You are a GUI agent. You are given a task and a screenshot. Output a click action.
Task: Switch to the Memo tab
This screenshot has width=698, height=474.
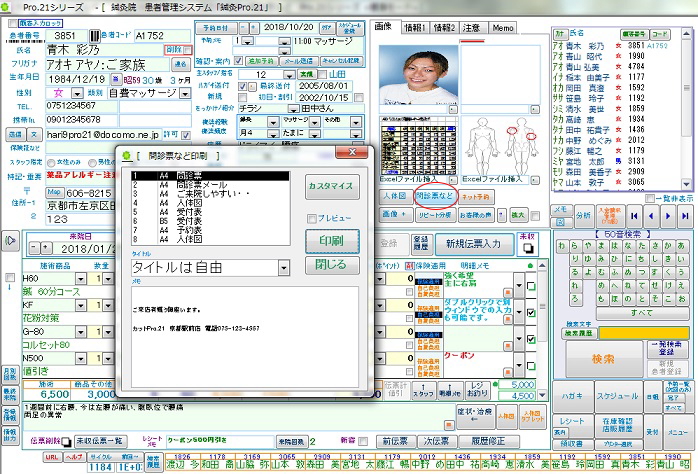(x=503, y=28)
